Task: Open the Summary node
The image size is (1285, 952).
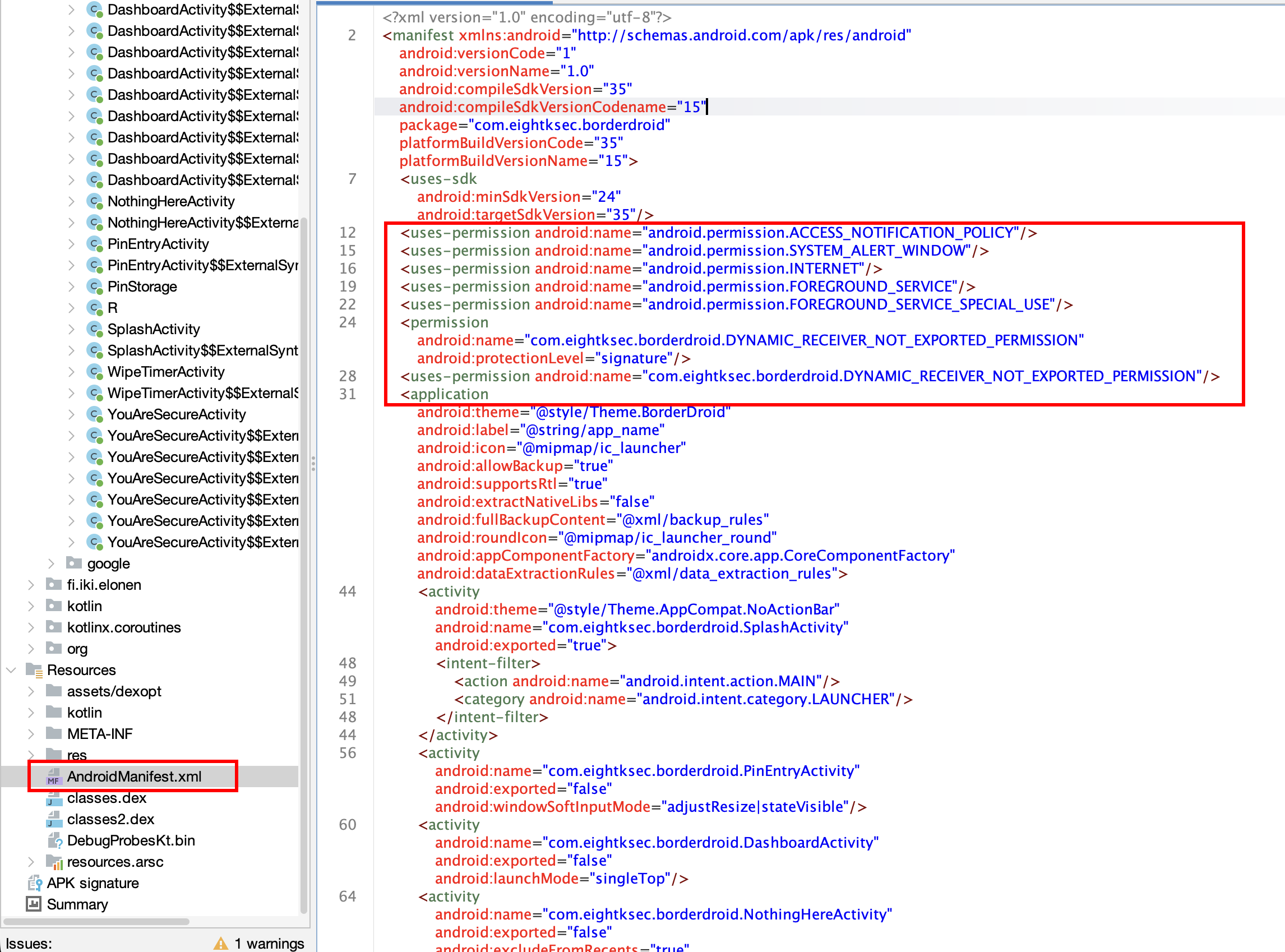Action: click(x=77, y=904)
